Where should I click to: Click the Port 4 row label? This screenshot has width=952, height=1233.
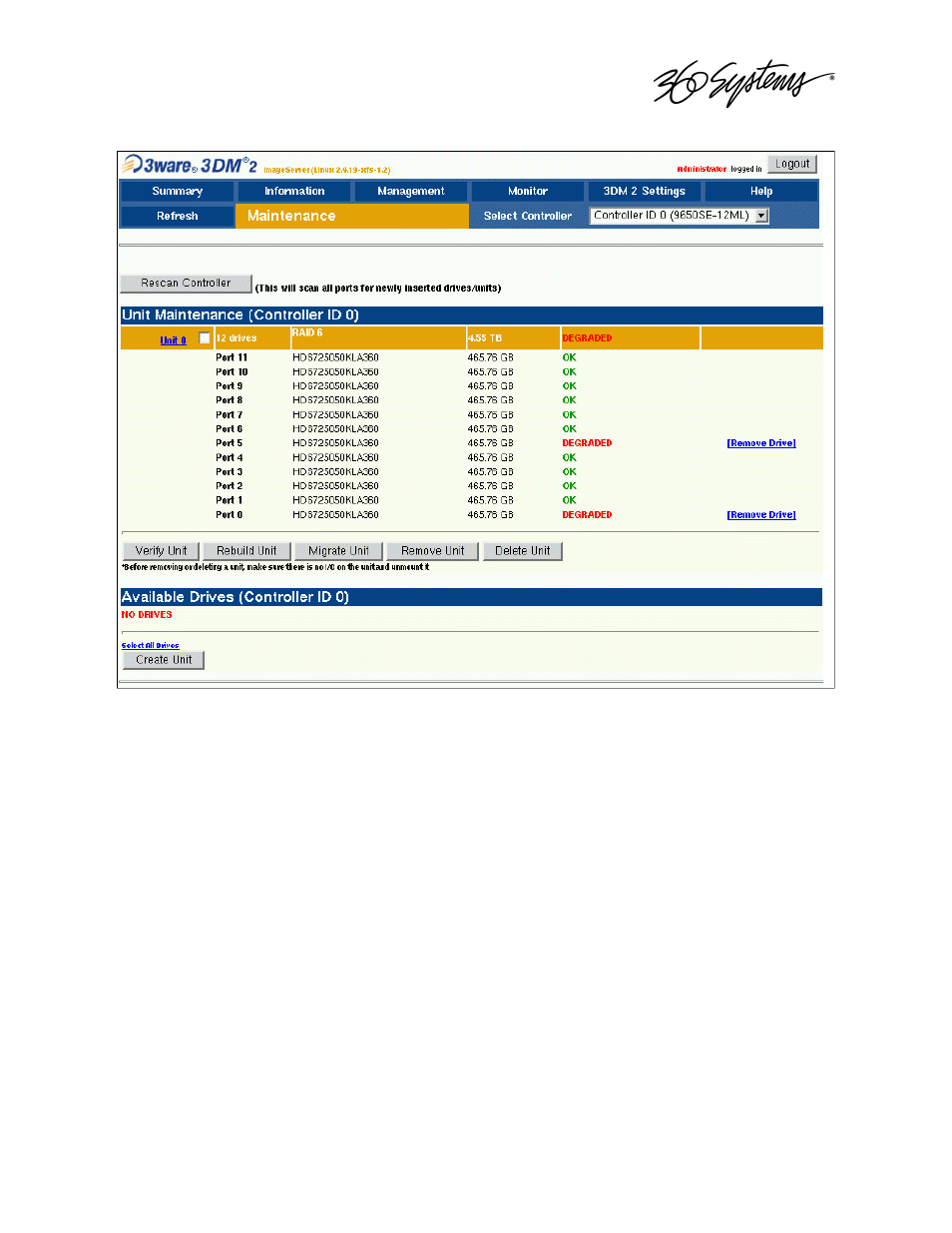pyautogui.click(x=230, y=458)
